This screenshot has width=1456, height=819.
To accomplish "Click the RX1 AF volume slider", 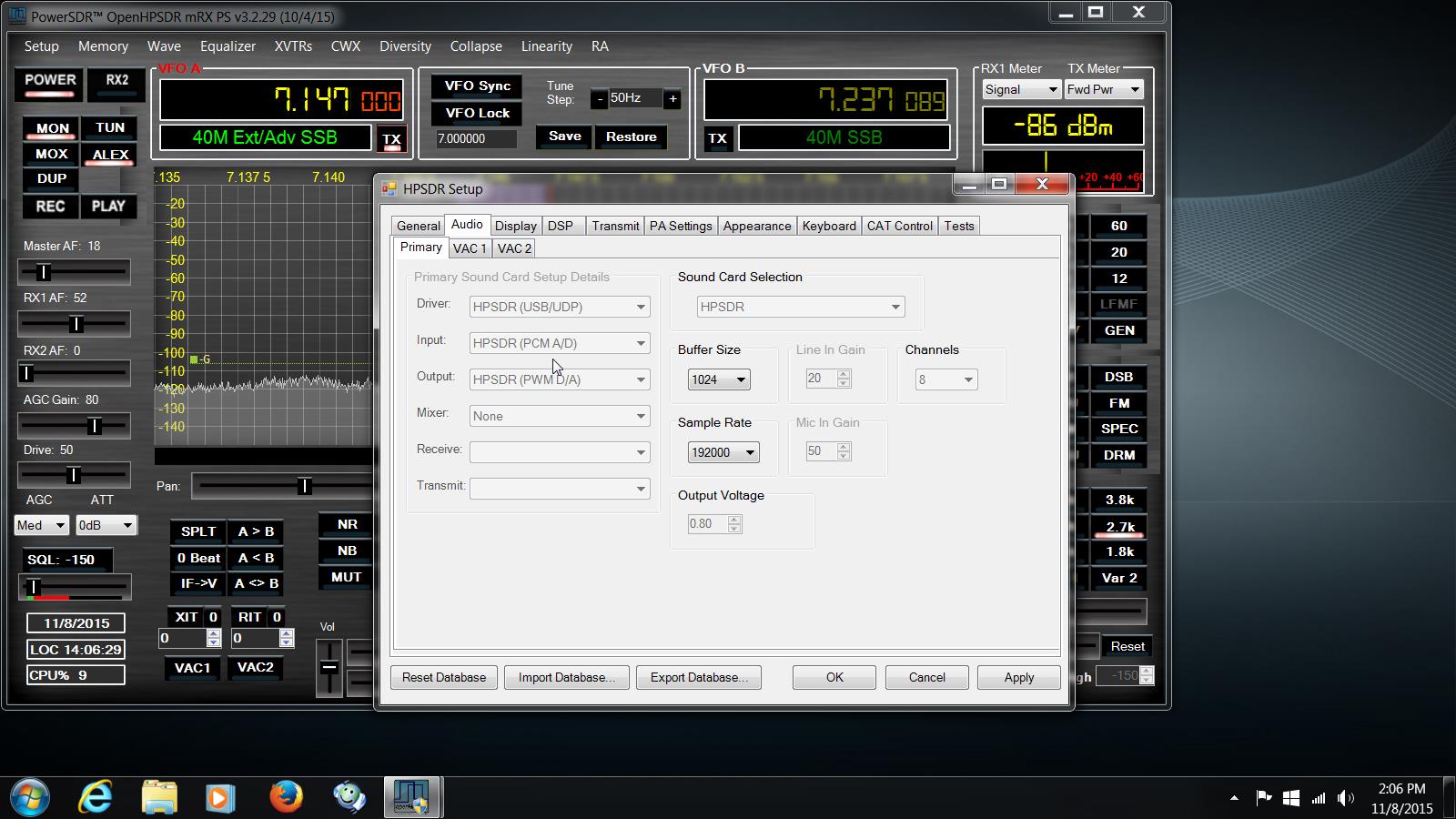I will (75, 324).
